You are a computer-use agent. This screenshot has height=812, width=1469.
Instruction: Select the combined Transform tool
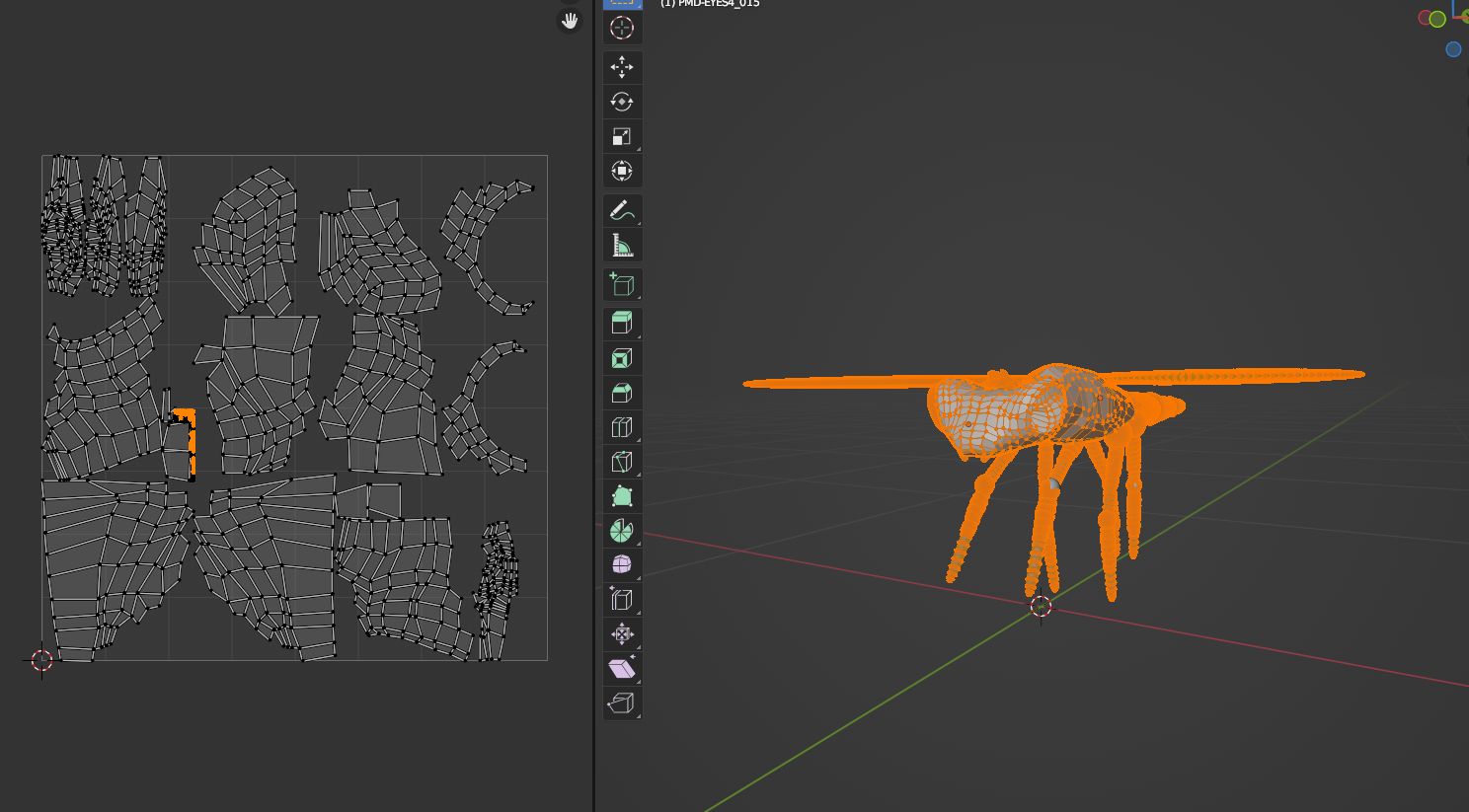[x=622, y=171]
